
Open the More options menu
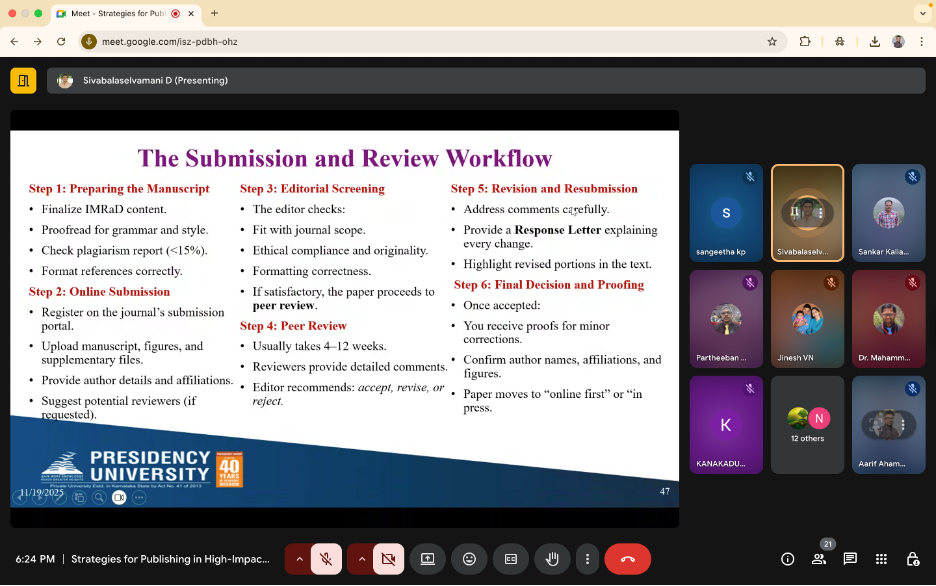(587, 559)
